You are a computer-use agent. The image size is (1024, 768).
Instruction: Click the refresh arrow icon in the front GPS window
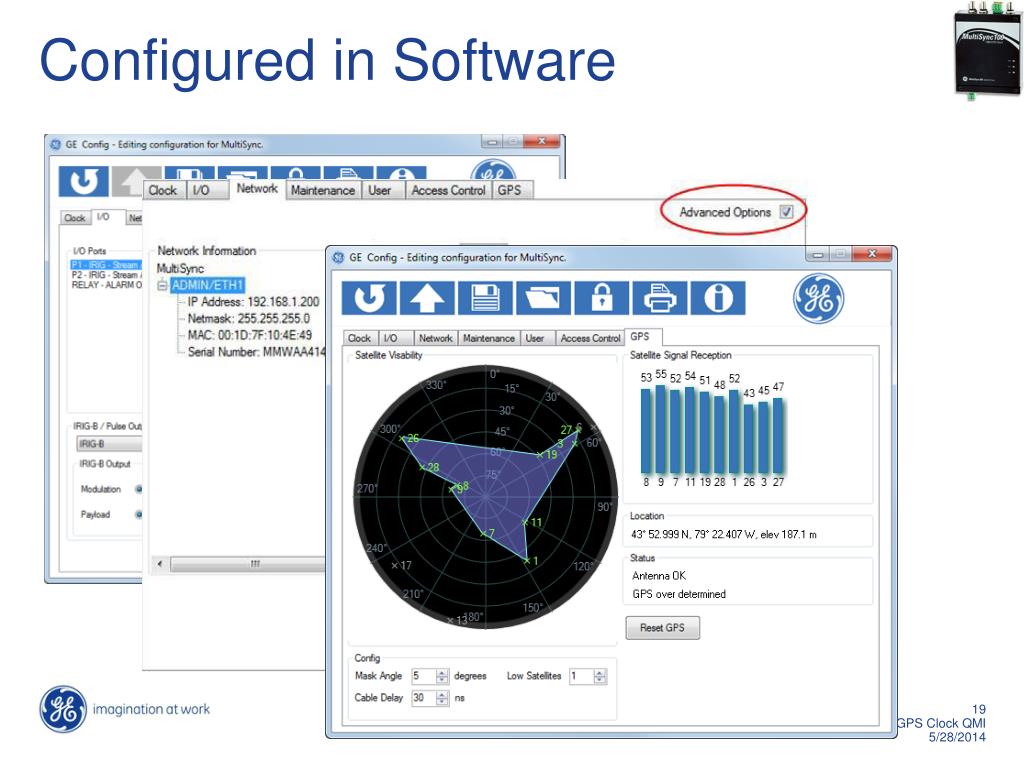click(369, 298)
